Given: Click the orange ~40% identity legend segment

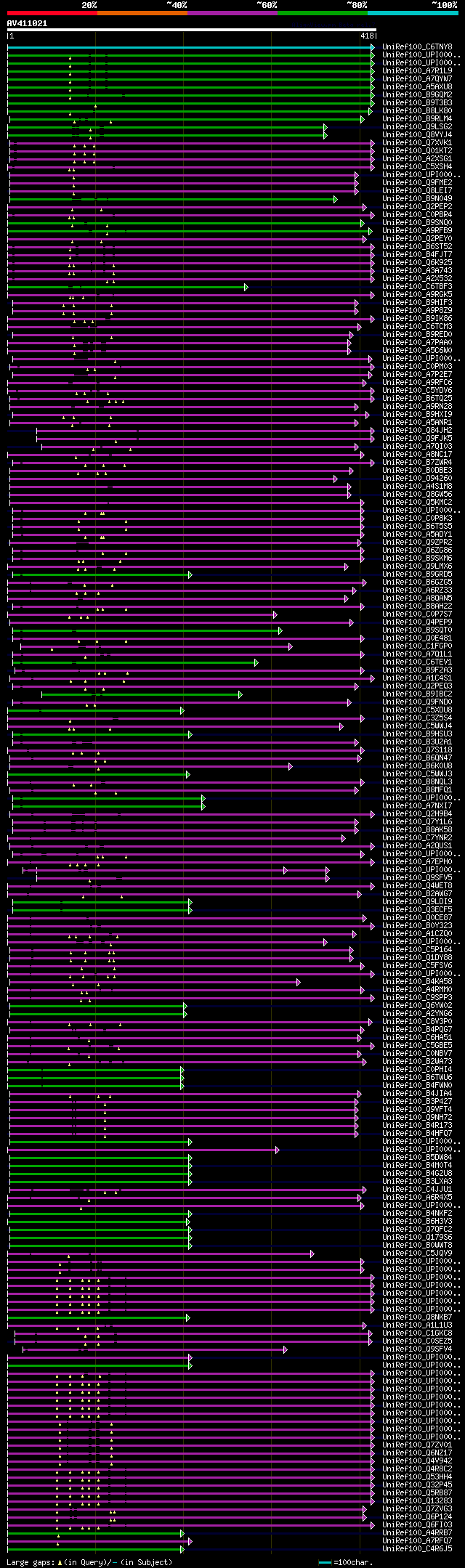Looking at the screenshot, I should [142, 12].
